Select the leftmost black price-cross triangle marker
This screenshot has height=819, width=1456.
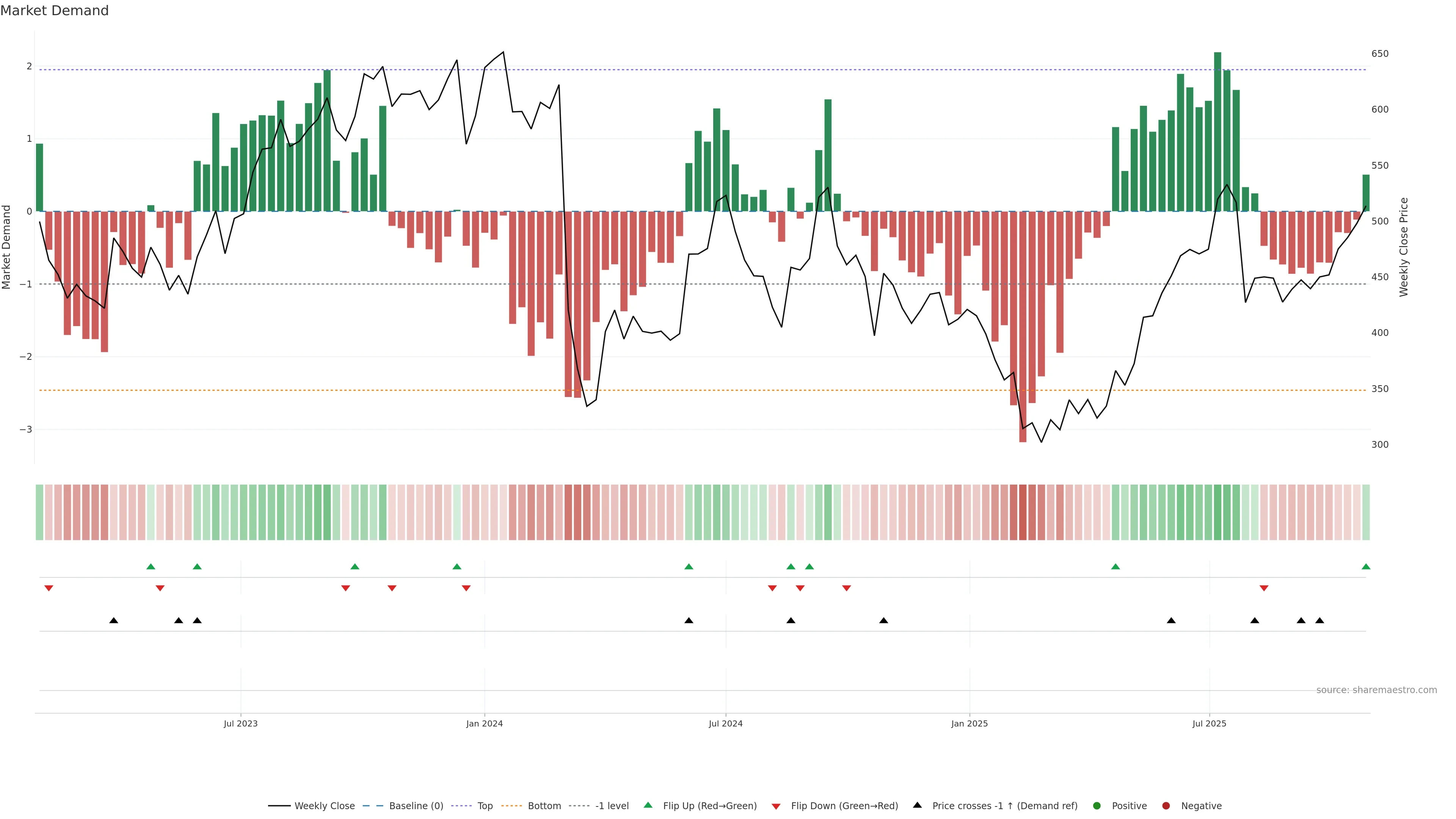point(114,621)
